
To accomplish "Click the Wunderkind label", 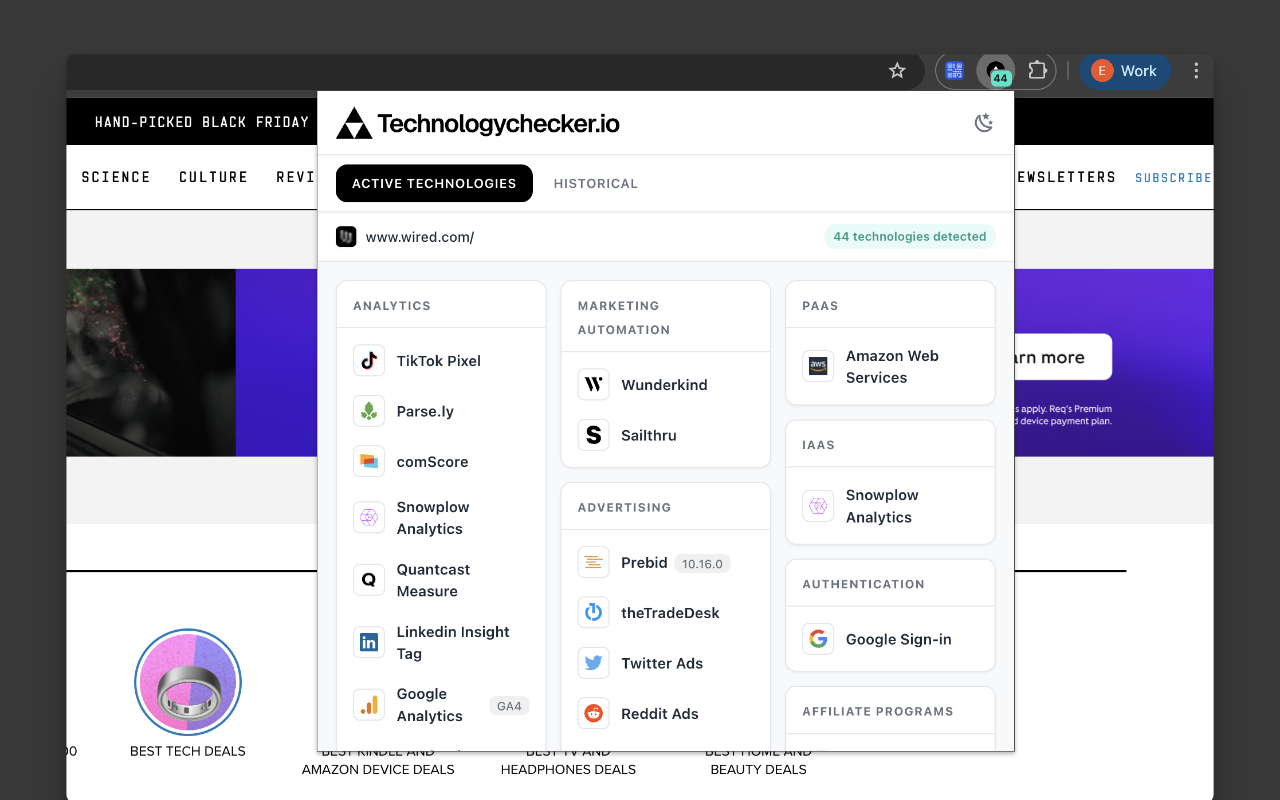I will coord(664,385).
